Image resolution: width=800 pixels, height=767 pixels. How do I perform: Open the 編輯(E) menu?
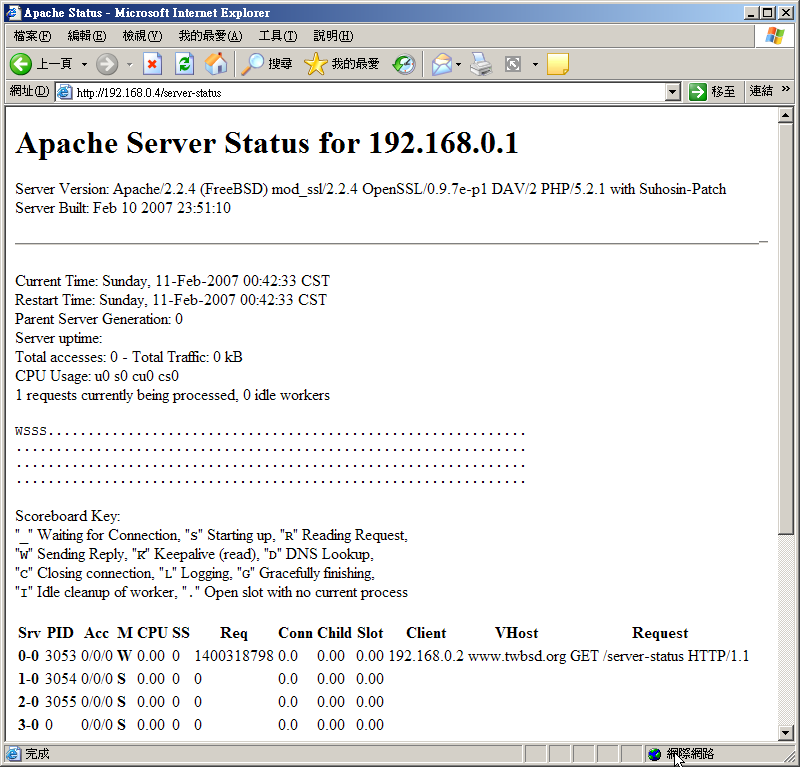pos(87,36)
